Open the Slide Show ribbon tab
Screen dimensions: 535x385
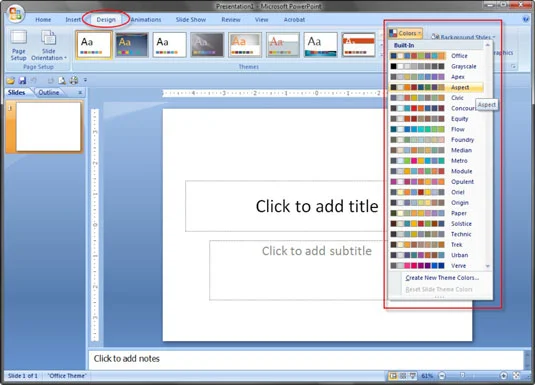(191, 20)
